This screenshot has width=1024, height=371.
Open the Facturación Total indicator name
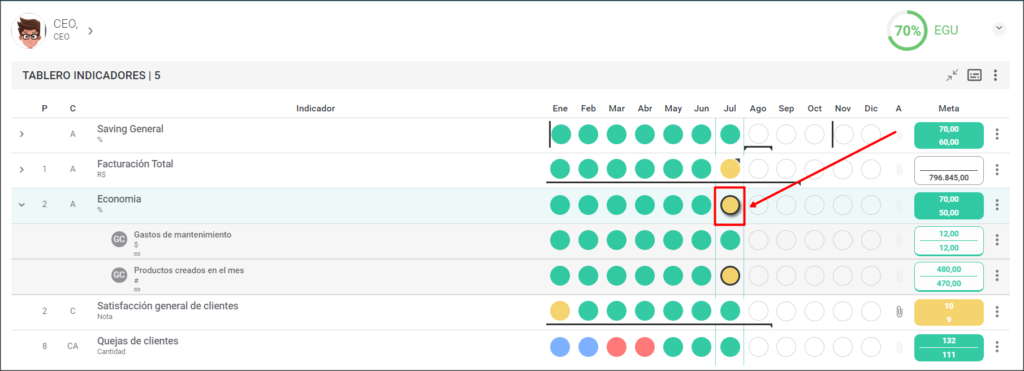[135, 164]
